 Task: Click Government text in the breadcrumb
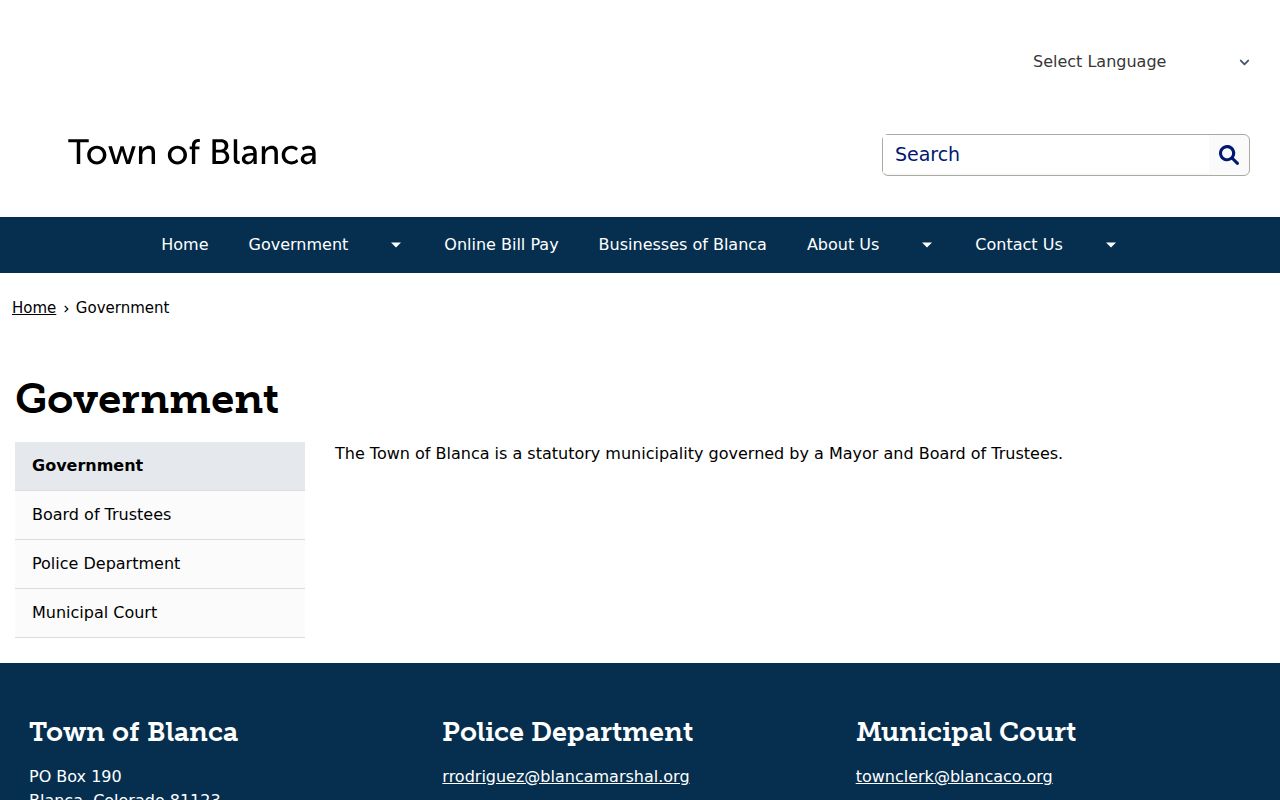(x=123, y=308)
